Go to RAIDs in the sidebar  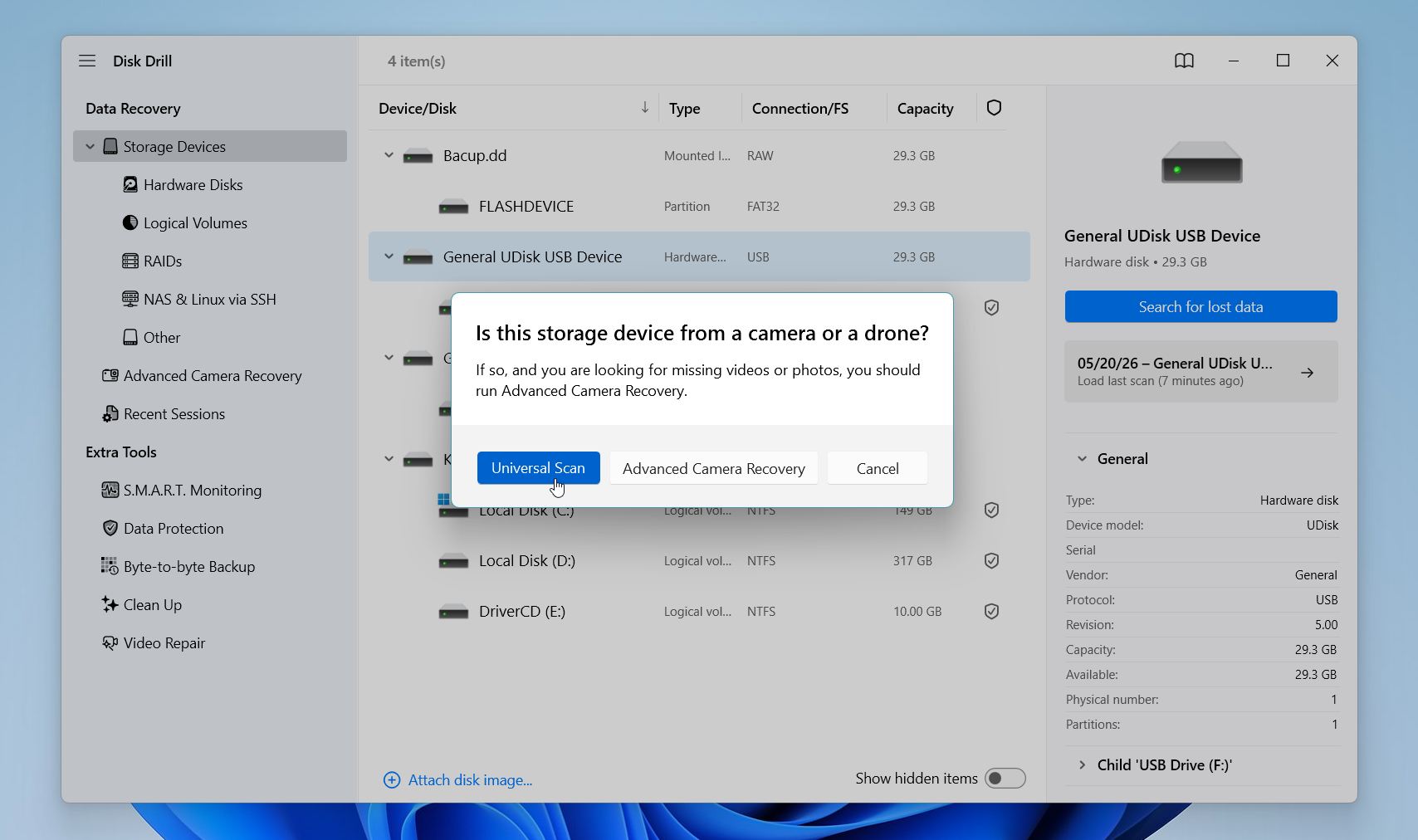click(163, 261)
